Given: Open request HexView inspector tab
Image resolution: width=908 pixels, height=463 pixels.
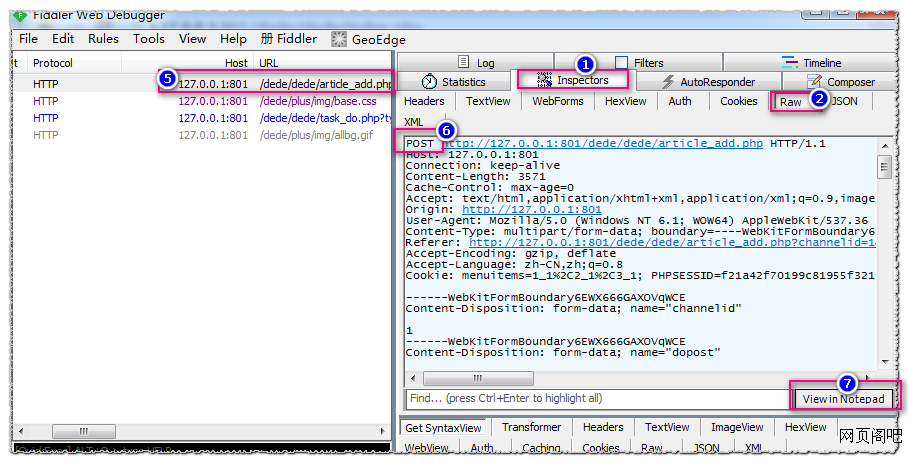Looking at the screenshot, I should (625, 101).
